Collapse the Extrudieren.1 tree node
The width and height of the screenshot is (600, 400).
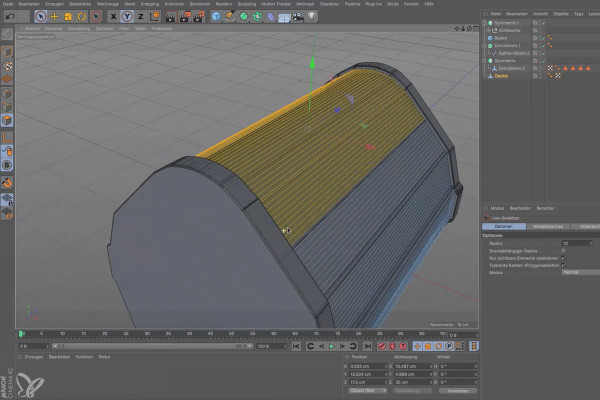coord(484,46)
